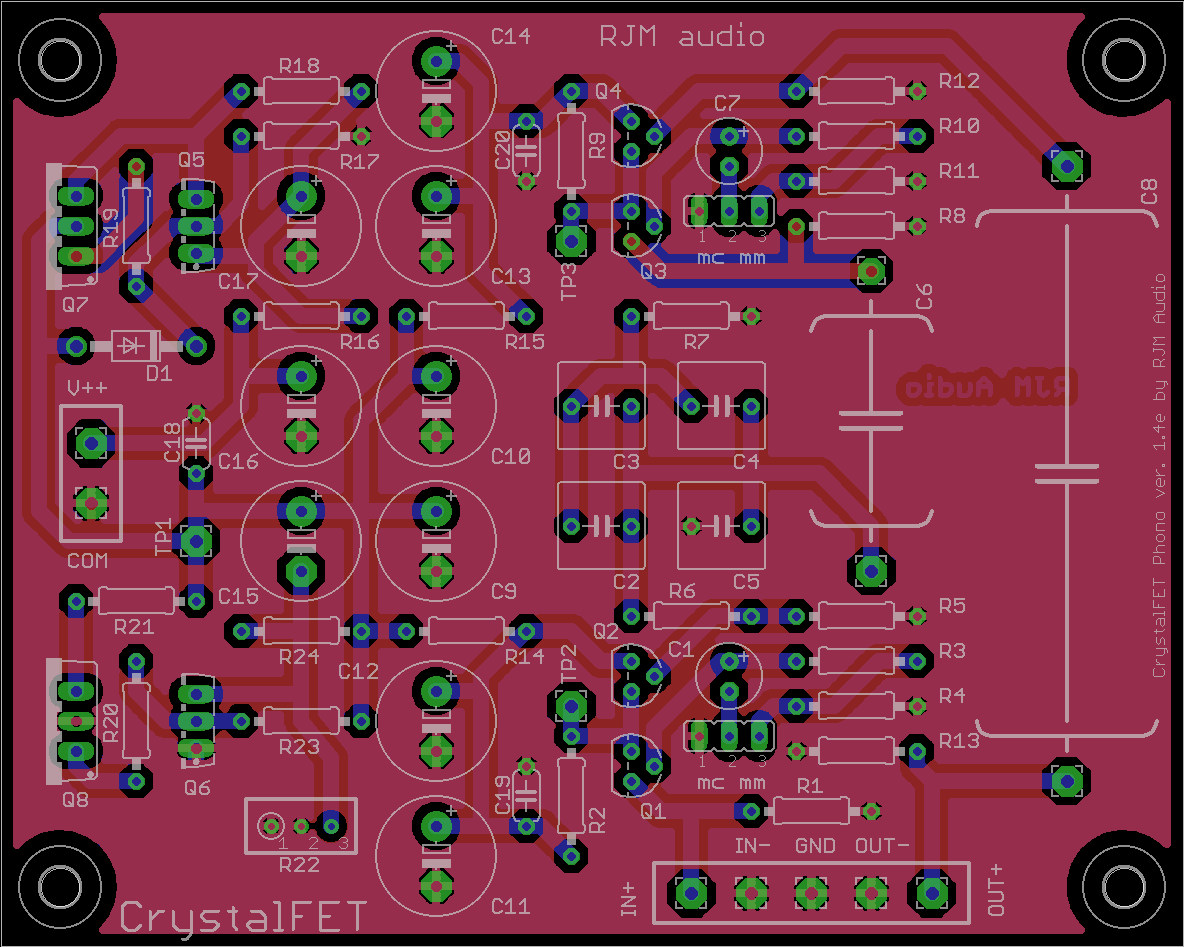Click the R12 resistor label
Screen dimensions: 1184x947
959,81
